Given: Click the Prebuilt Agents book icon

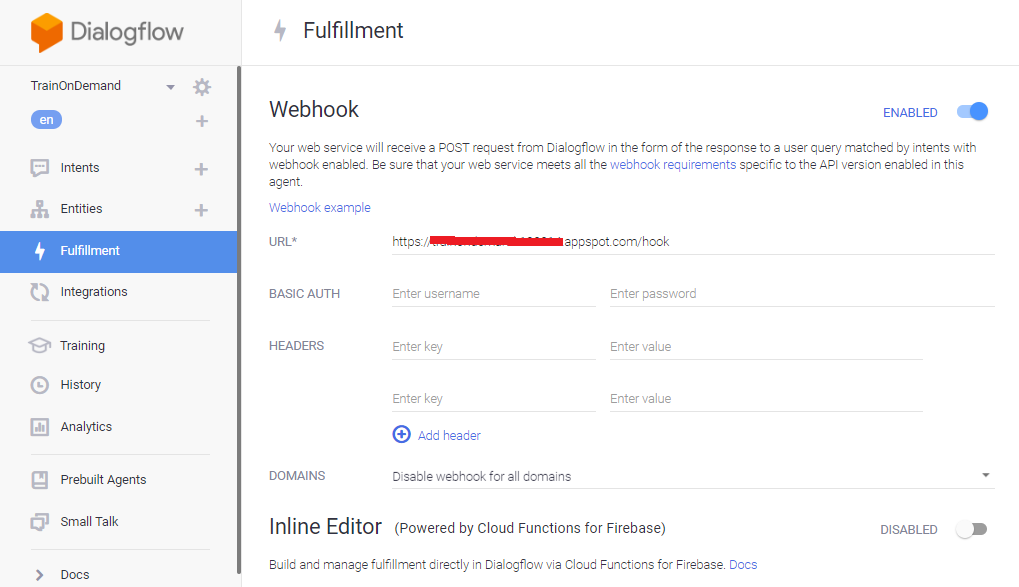Looking at the screenshot, I should point(40,480).
